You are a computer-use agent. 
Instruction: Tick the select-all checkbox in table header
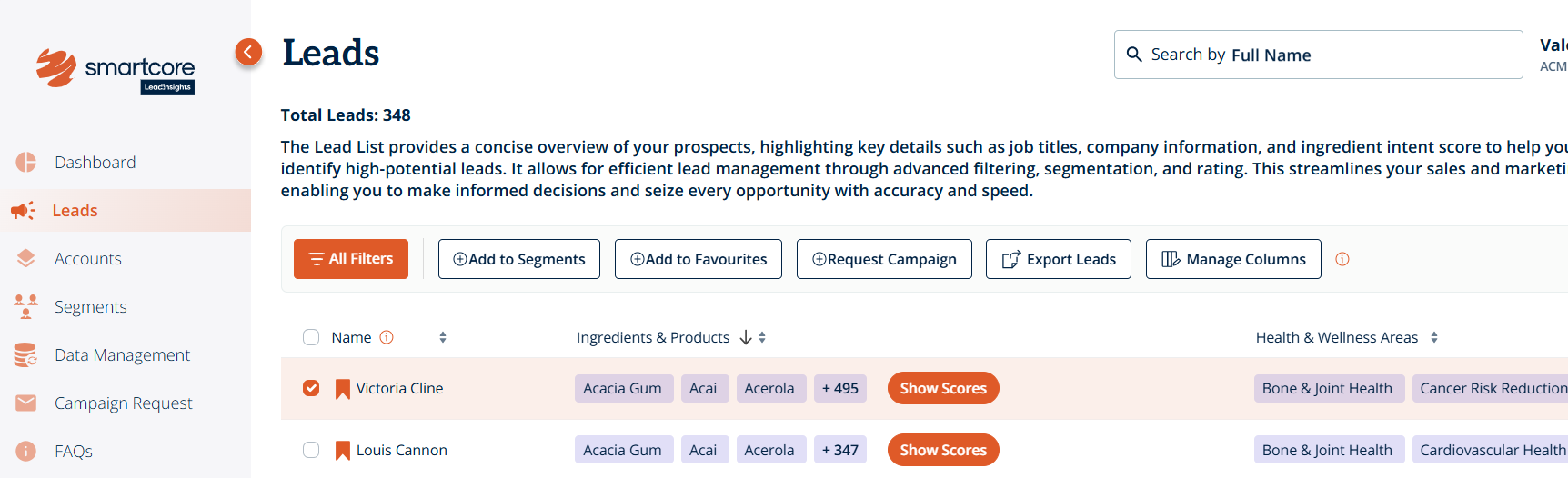click(311, 337)
